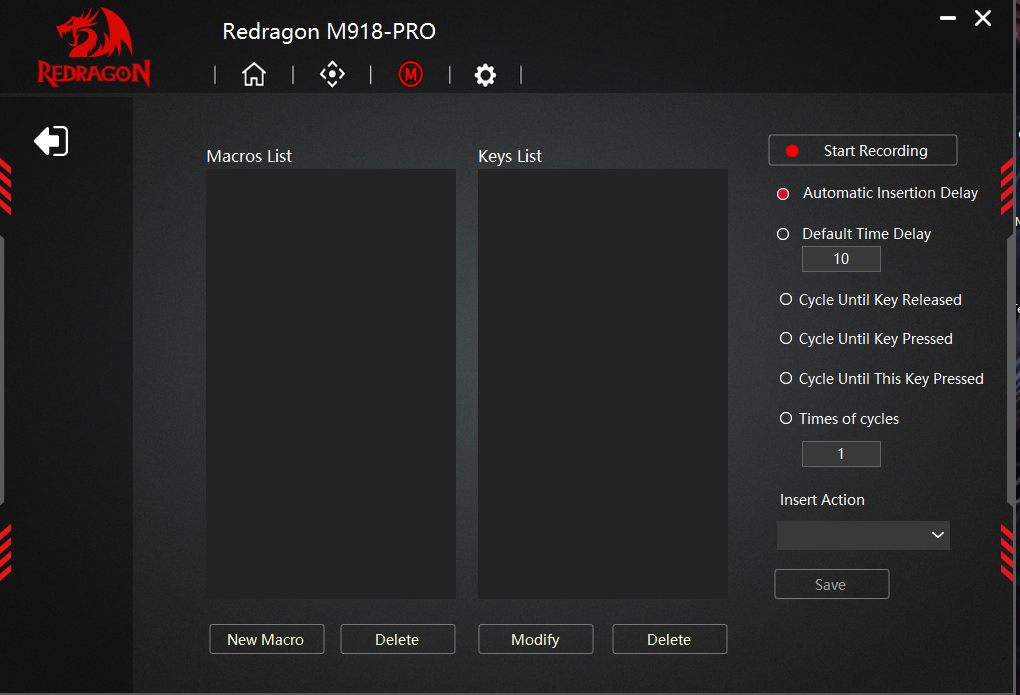Click inside the Keys List box

click(x=603, y=384)
